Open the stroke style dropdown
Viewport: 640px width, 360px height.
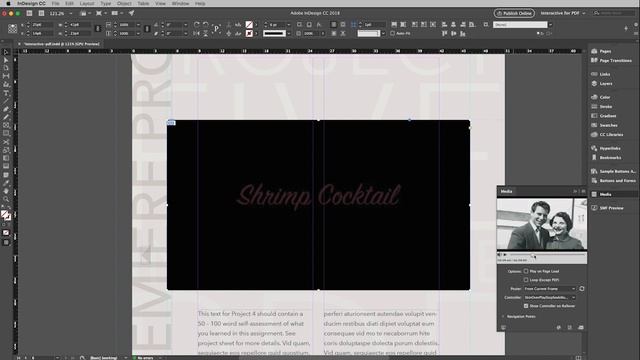click(289, 33)
